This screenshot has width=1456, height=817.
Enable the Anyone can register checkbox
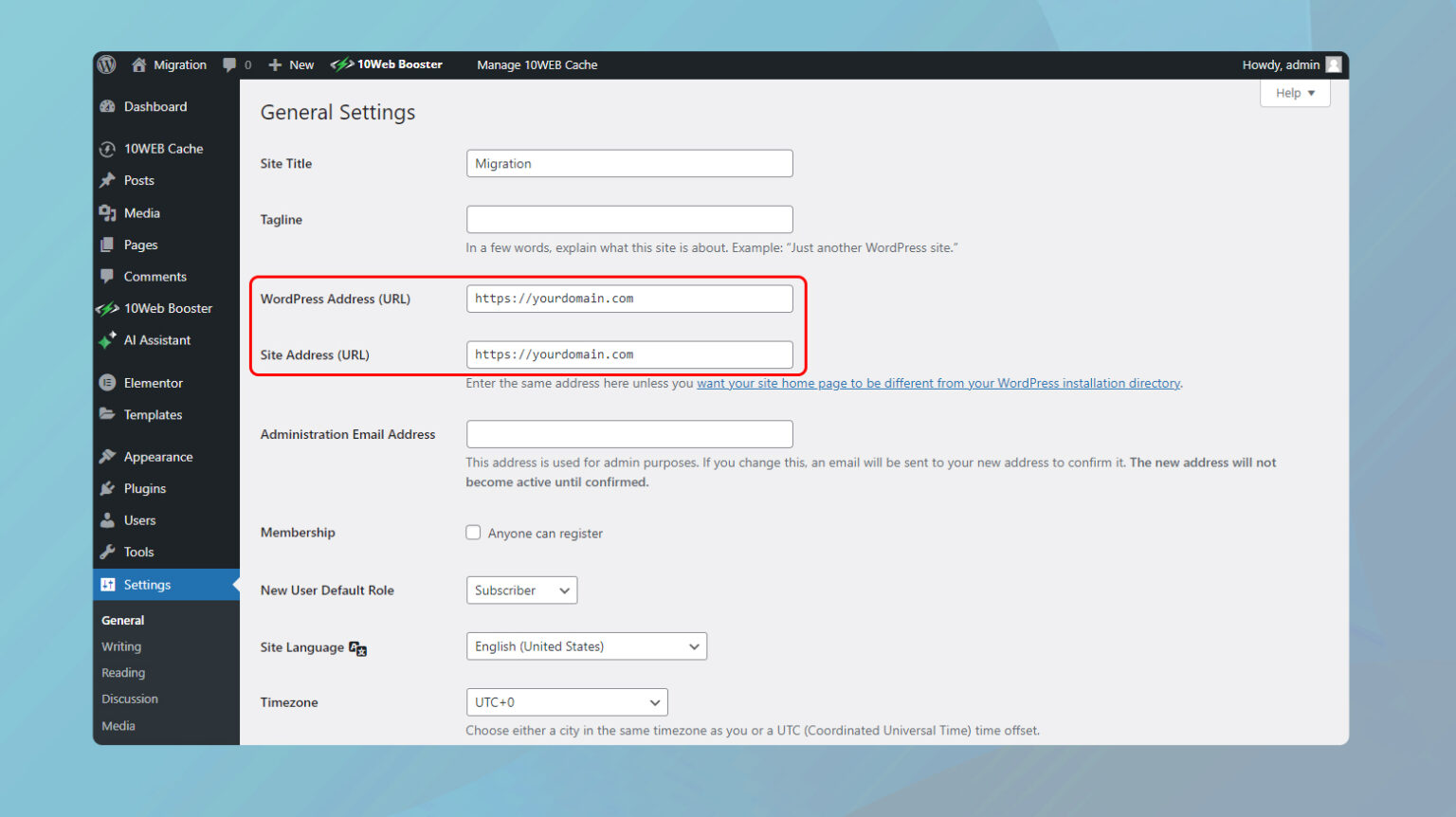(x=473, y=532)
